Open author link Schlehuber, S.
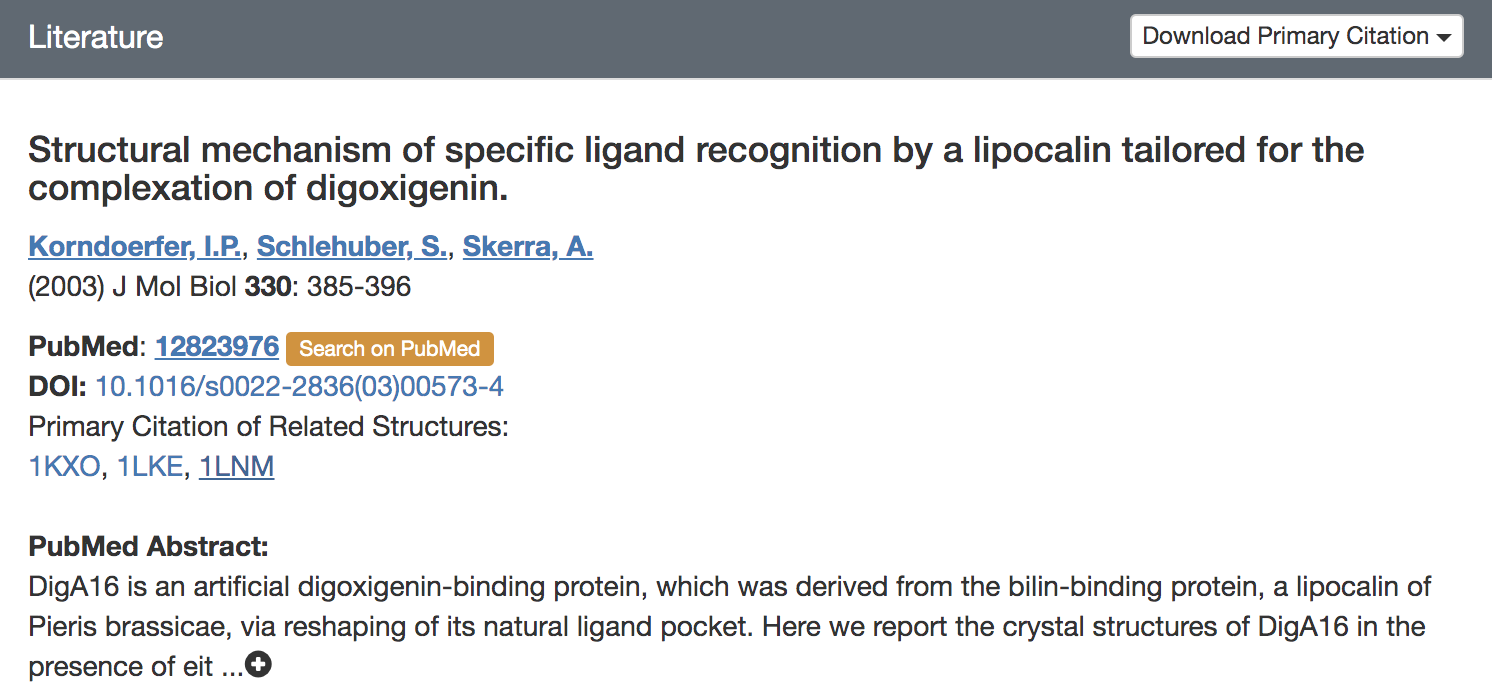Screen dimensions: 1492x698 tap(351, 246)
